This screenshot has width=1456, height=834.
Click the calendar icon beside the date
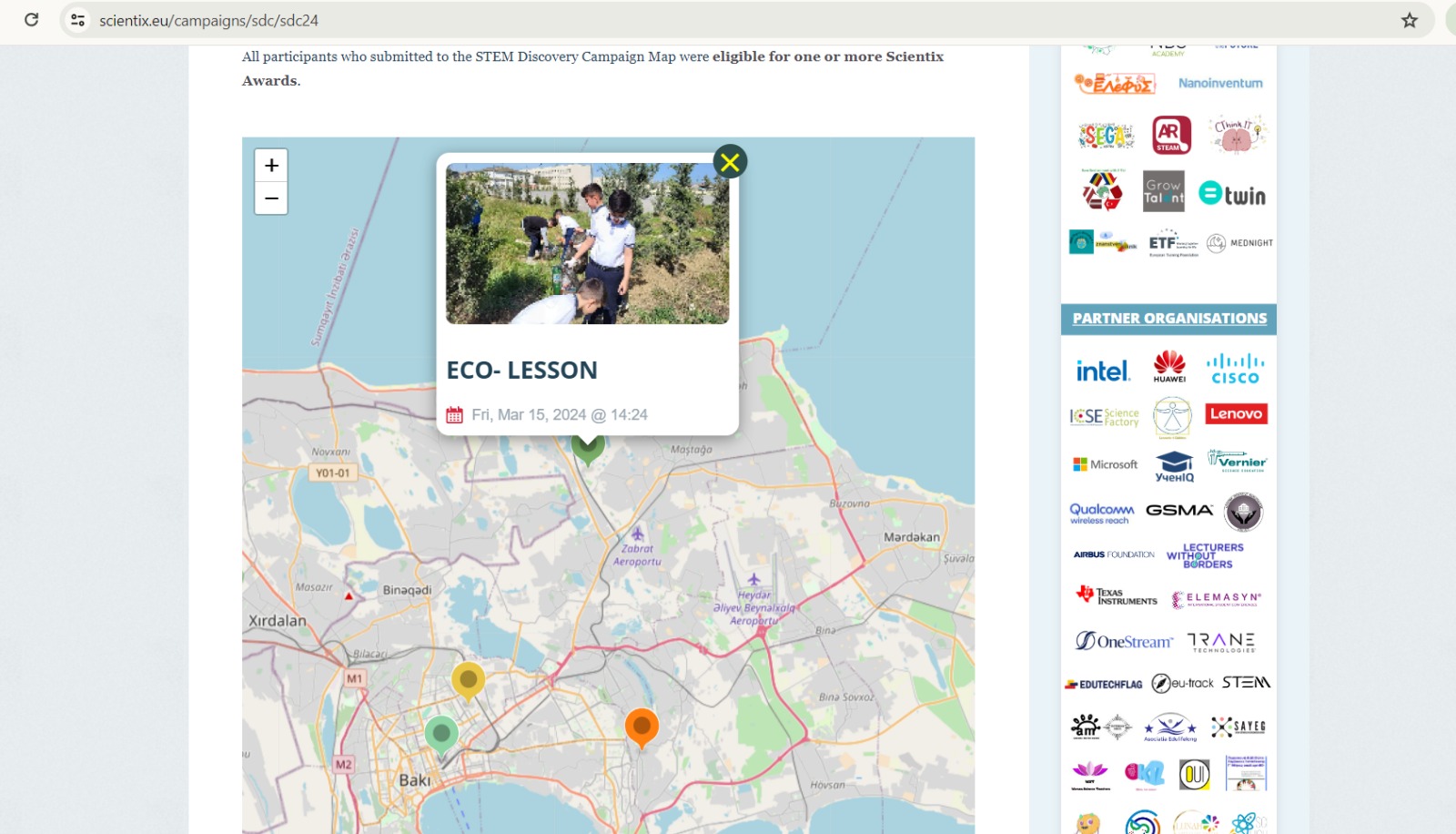coord(454,415)
